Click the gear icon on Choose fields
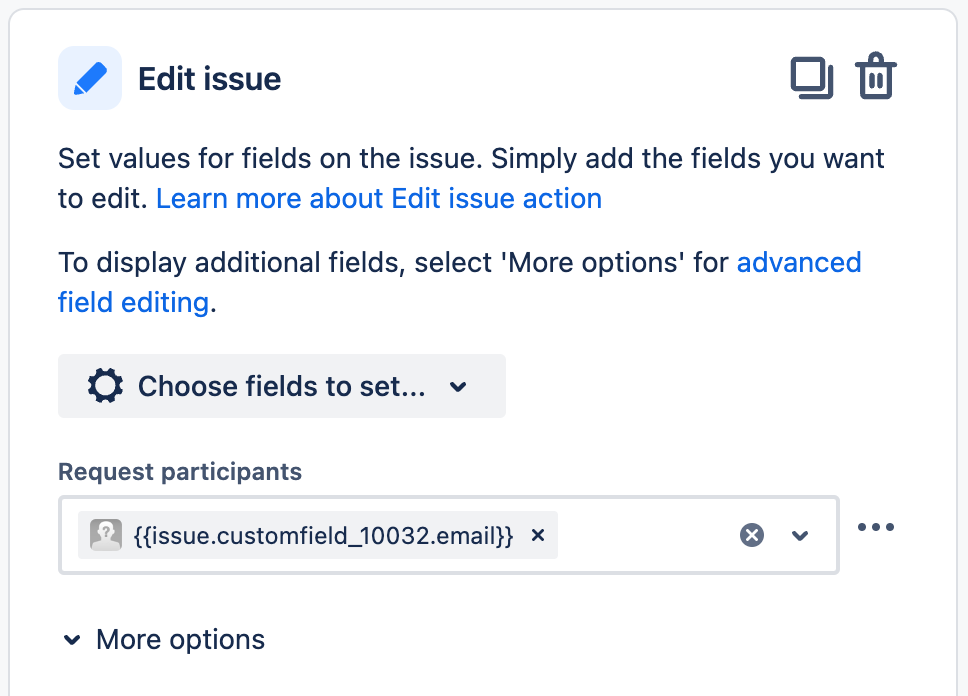This screenshot has height=696, width=968. click(105, 386)
